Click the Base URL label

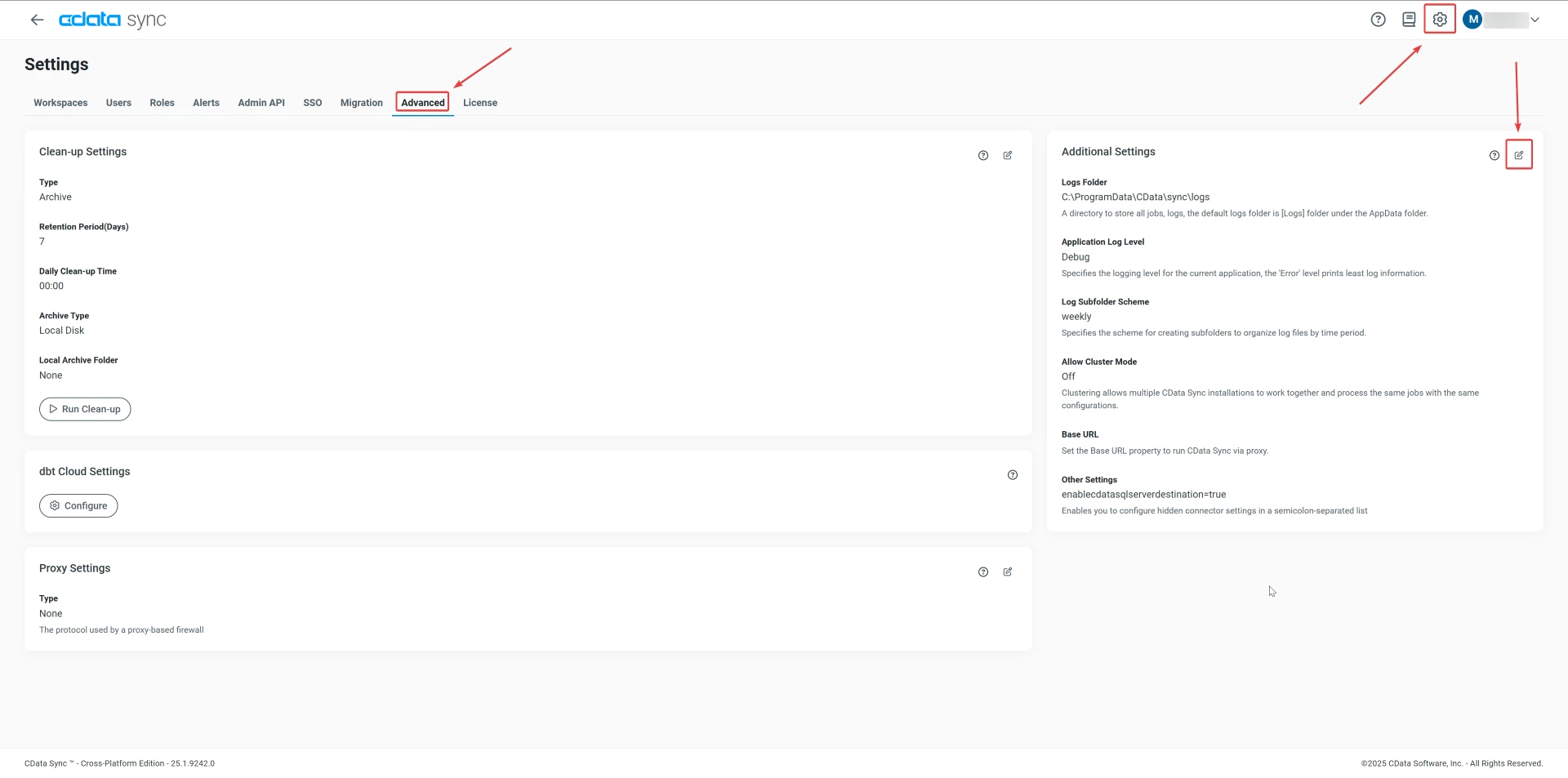[x=1080, y=435]
